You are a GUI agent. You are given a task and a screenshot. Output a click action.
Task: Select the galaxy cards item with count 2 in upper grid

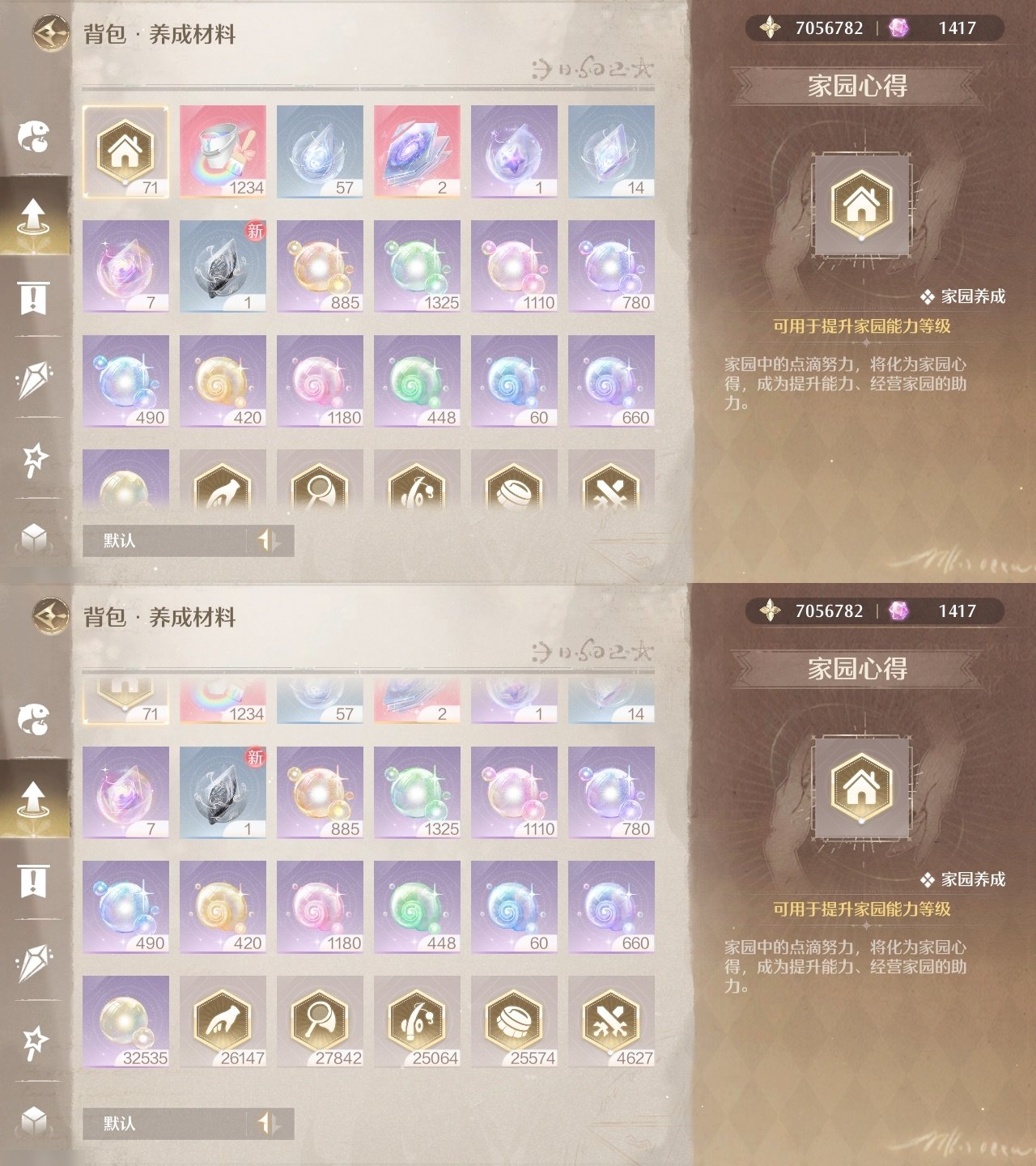pyautogui.click(x=417, y=151)
